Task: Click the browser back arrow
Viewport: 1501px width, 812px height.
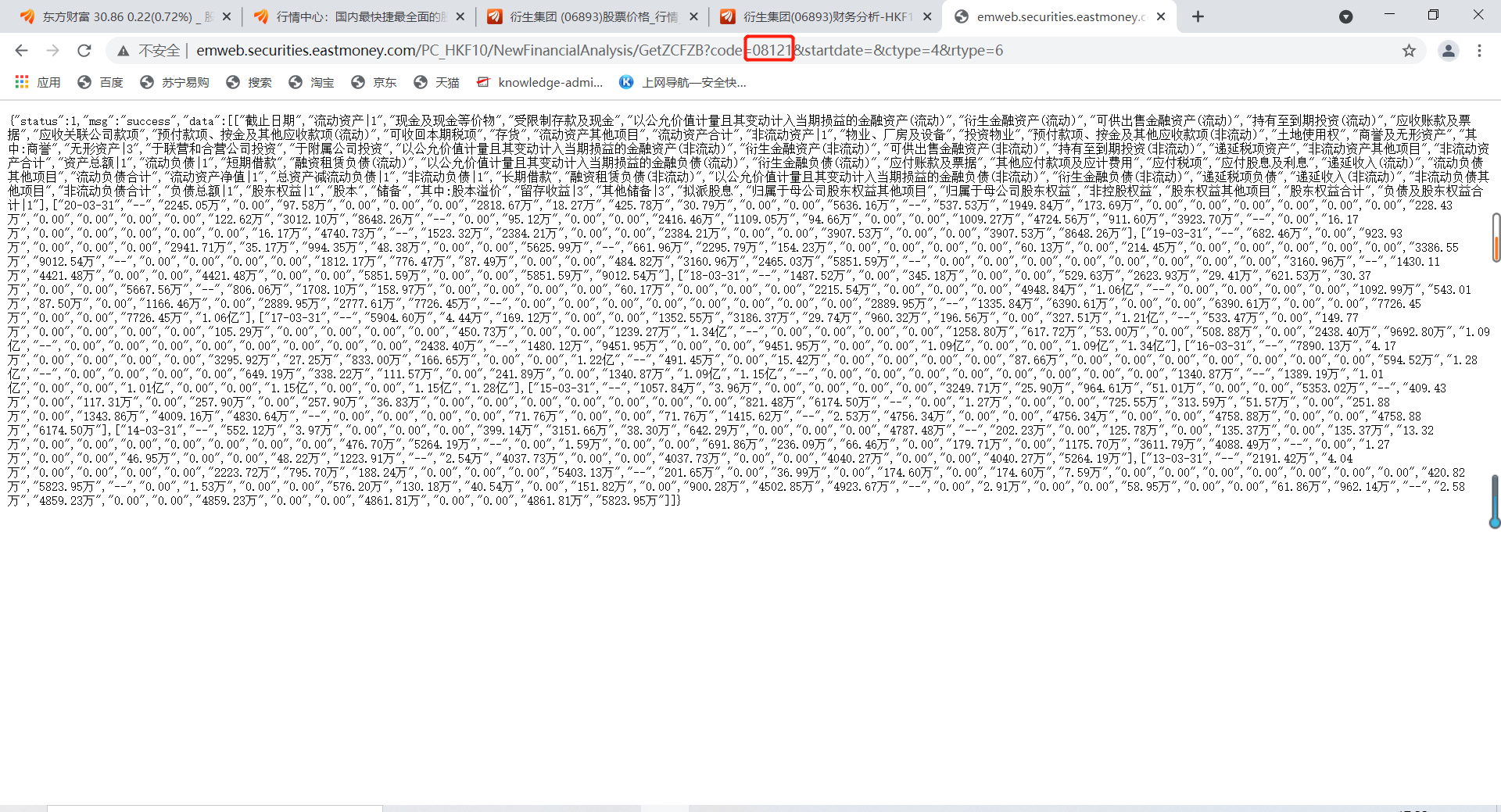Action: (x=21, y=51)
